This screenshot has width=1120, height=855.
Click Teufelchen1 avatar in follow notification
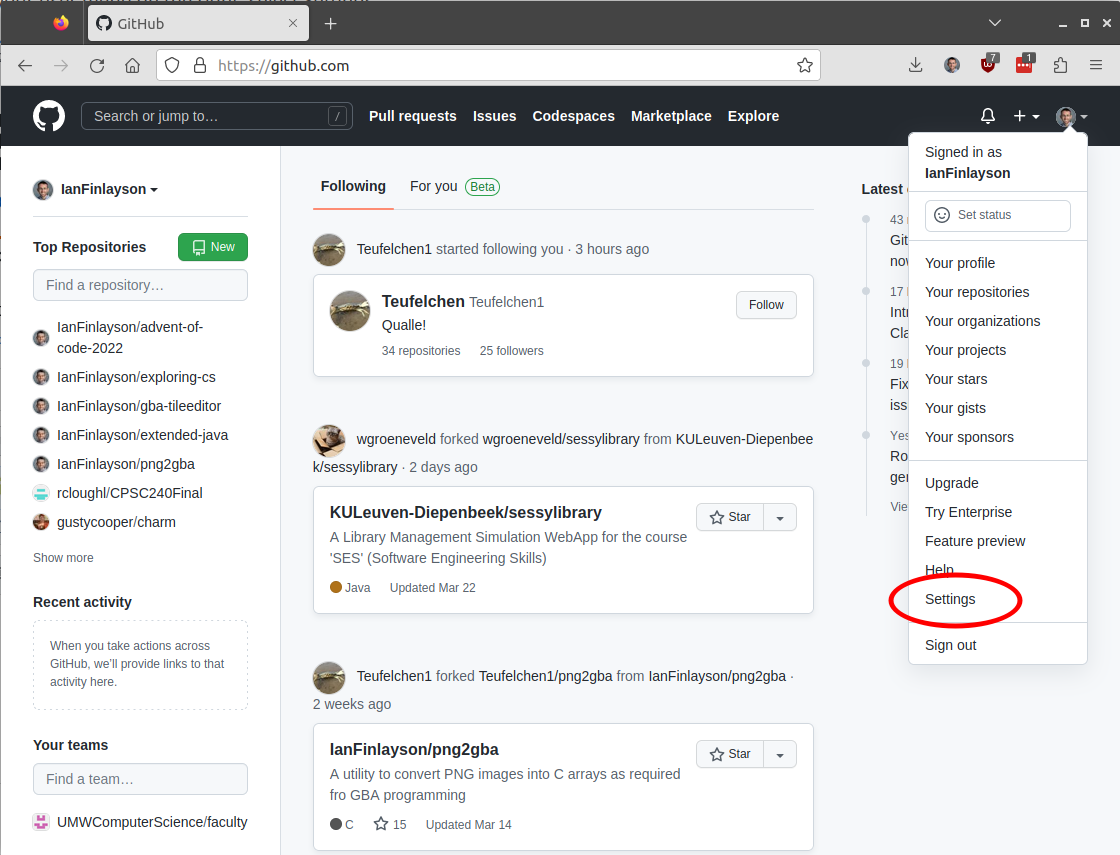tap(329, 249)
